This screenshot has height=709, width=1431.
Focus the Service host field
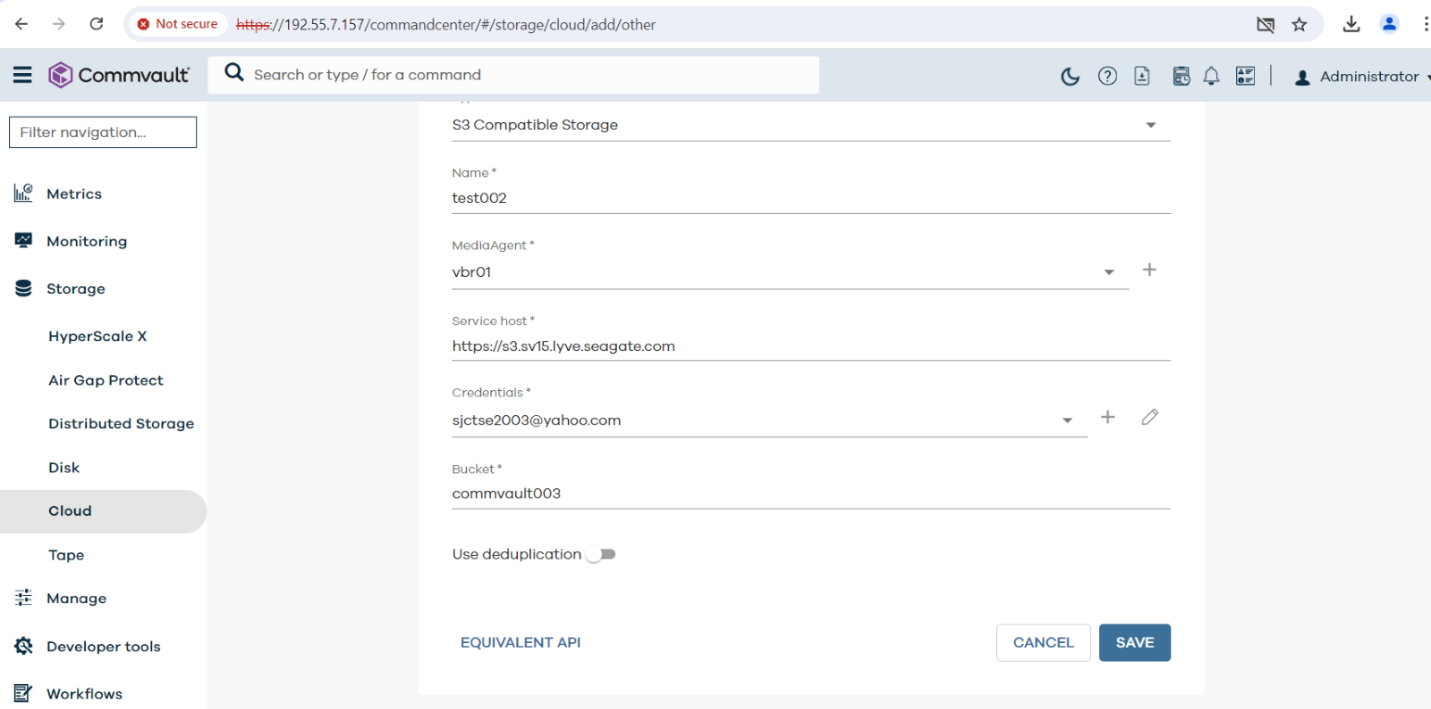pyautogui.click(x=811, y=346)
